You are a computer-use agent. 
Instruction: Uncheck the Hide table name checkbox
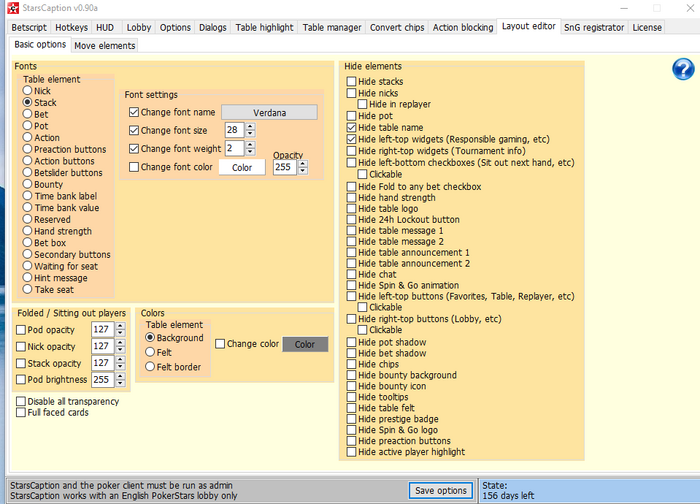pos(351,128)
